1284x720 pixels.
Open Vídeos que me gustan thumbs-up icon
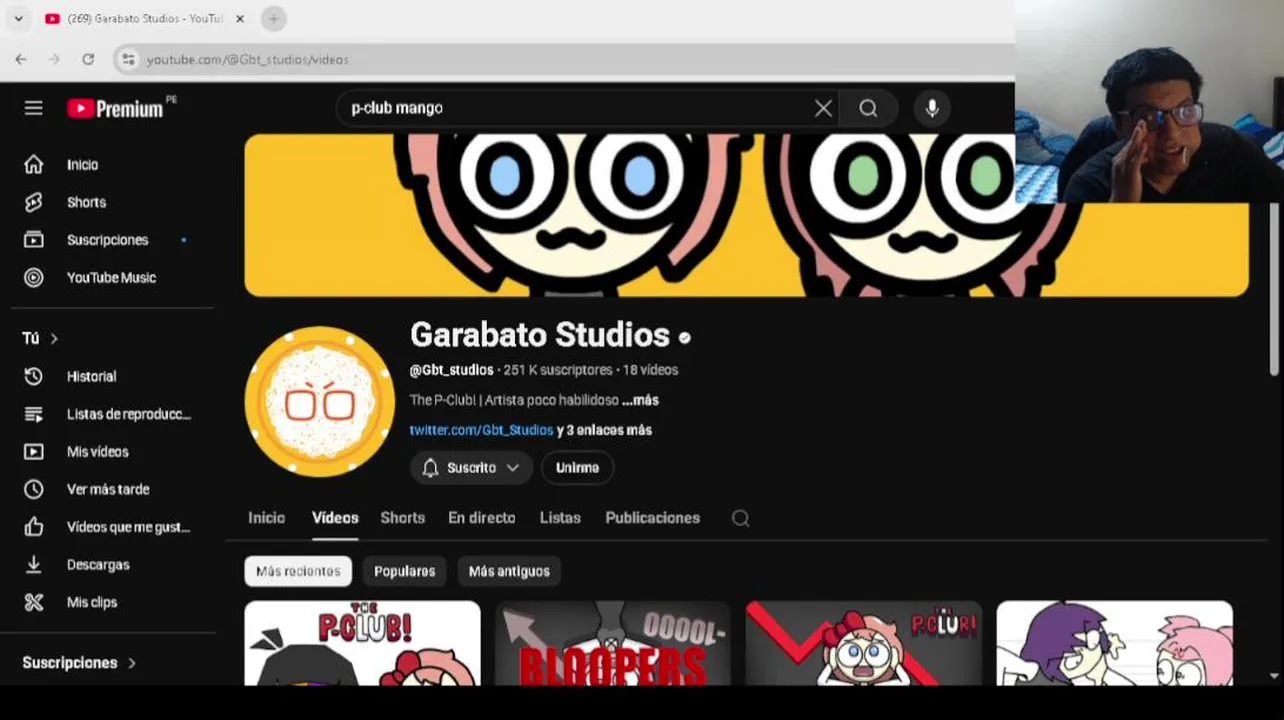pos(34,527)
